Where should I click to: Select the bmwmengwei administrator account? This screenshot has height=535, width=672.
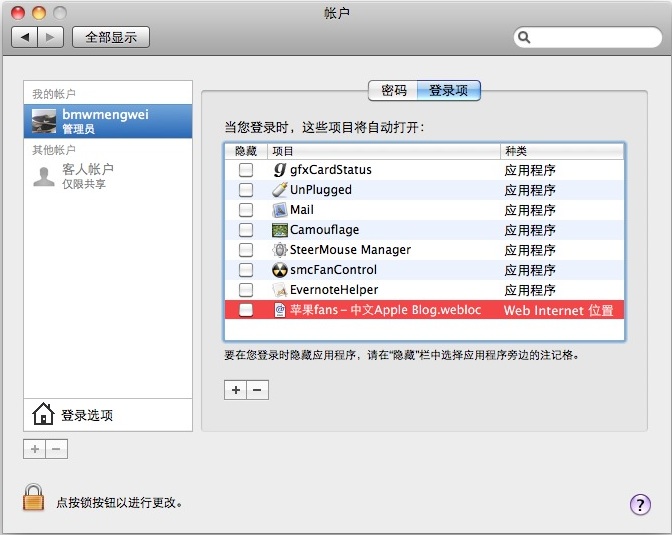pyautogui.click(x=108, y=121)
